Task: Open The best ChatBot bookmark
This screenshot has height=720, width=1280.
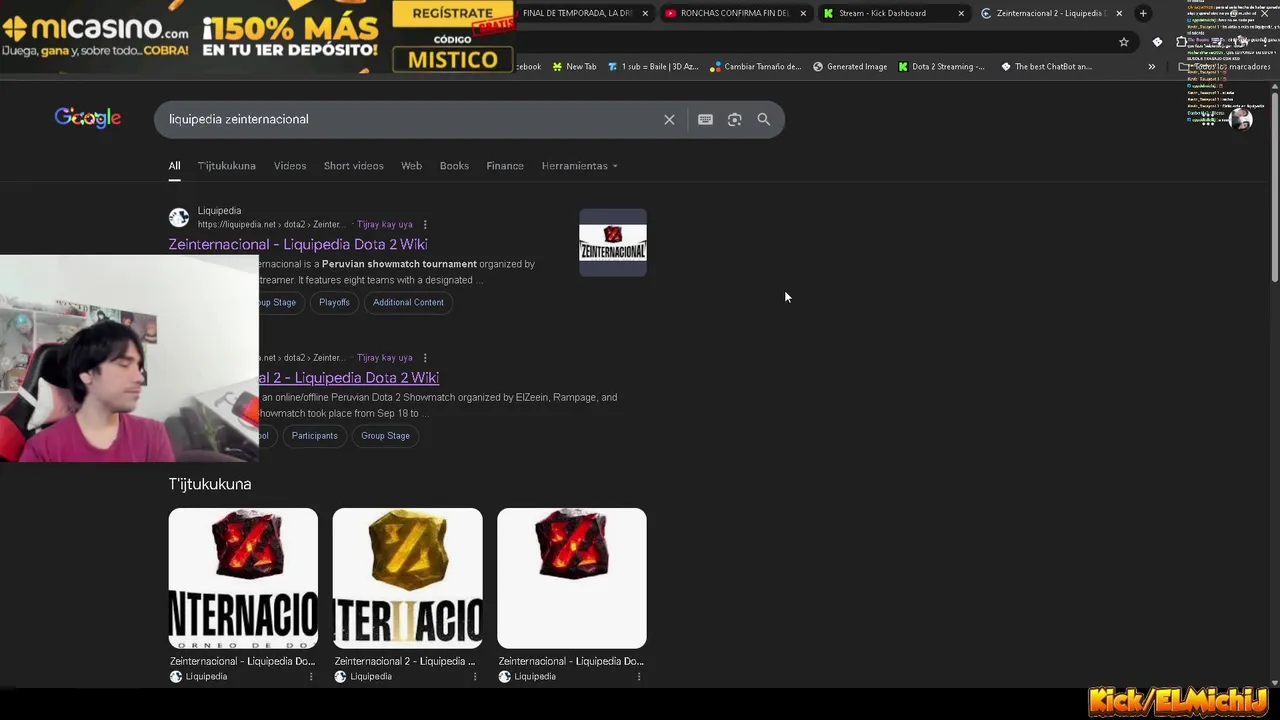Action: pos(1046,67)
